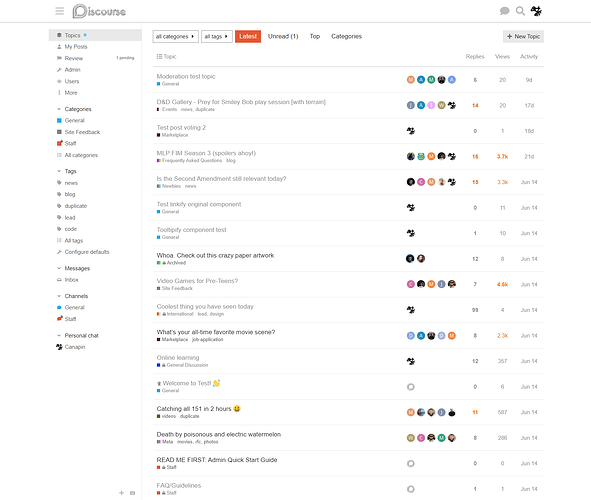The width and height of the screenshot is (591, 500).
Task: Sort topics by Activity column
Action: (x=529, y=57)
